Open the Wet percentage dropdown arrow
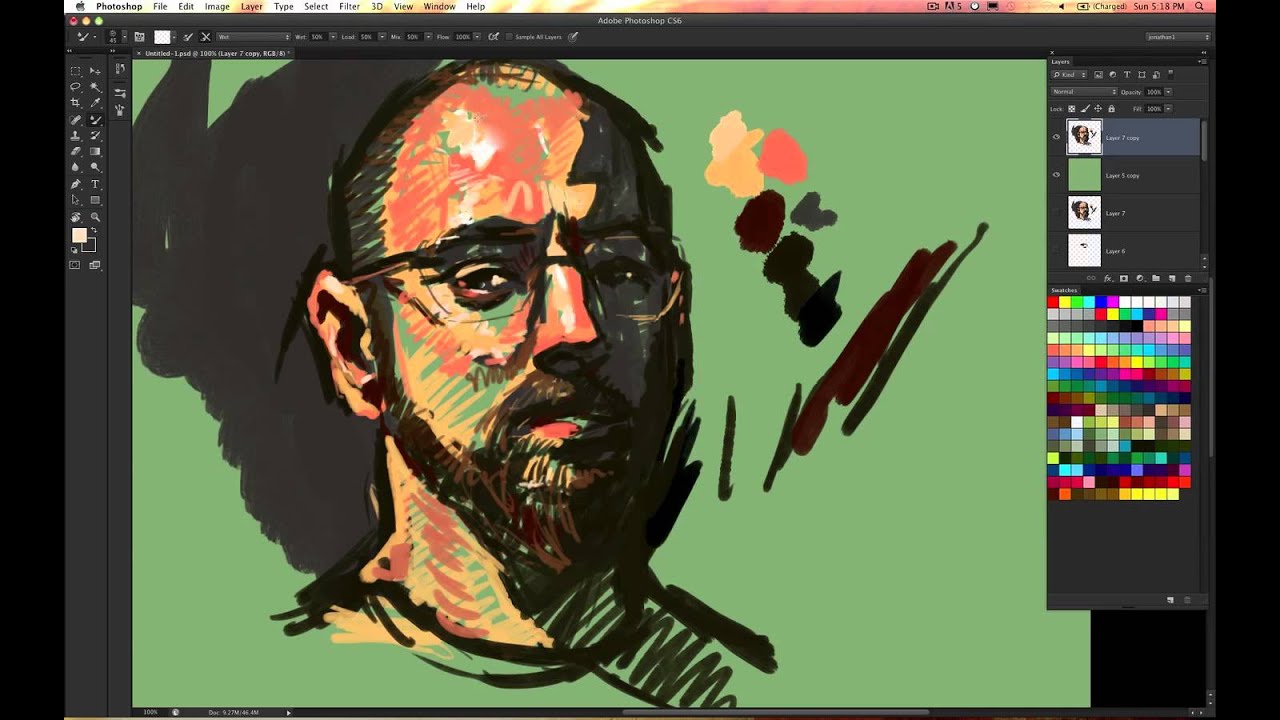The width and height of the screenshot is (1280, 720). pyautogui.click(x=333, y=37)
